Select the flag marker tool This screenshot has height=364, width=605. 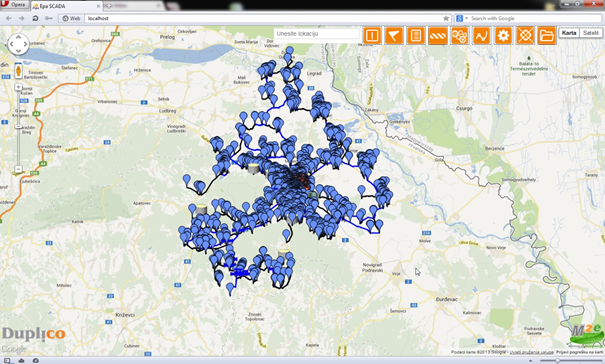click(394, 36)
